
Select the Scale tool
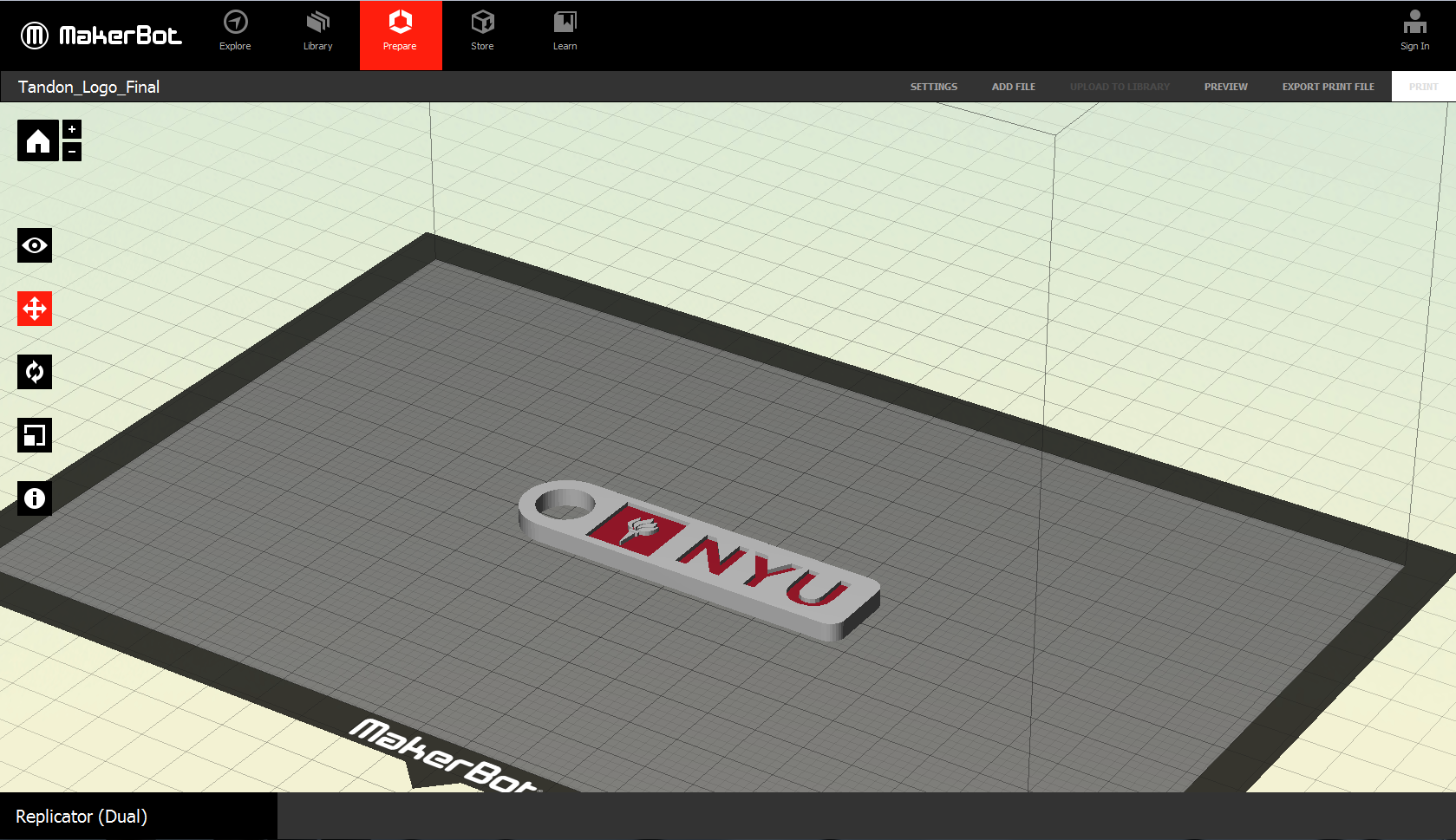pos(35,435)
